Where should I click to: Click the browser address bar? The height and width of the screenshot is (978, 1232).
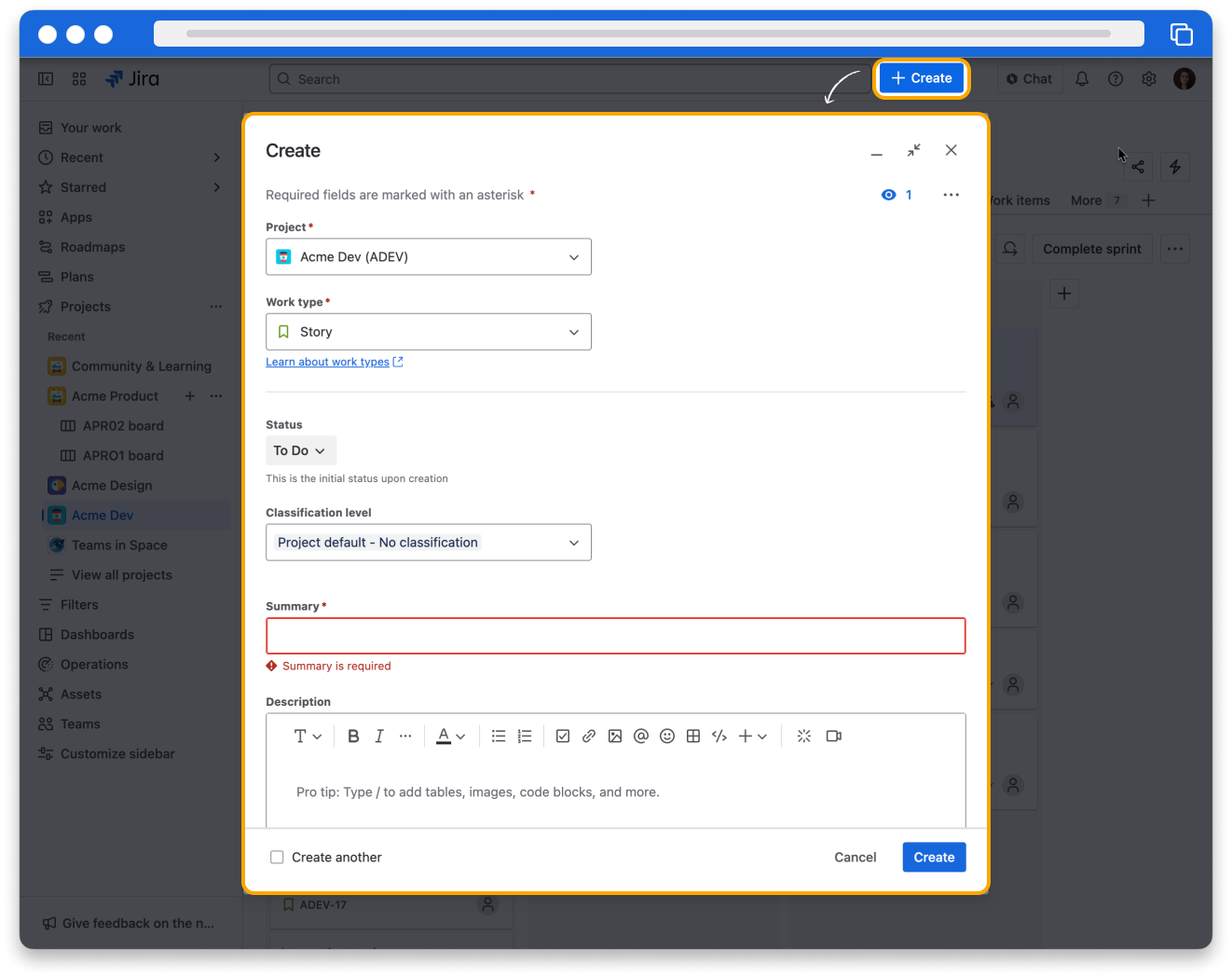tap(649, 34)
